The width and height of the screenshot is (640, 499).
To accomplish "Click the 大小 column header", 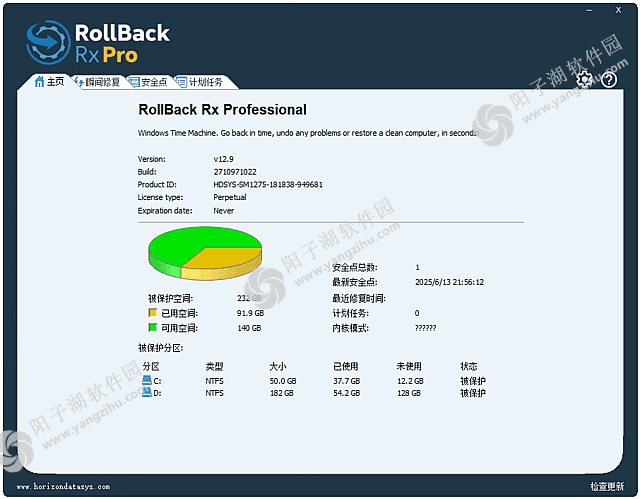I will point(278,366).
